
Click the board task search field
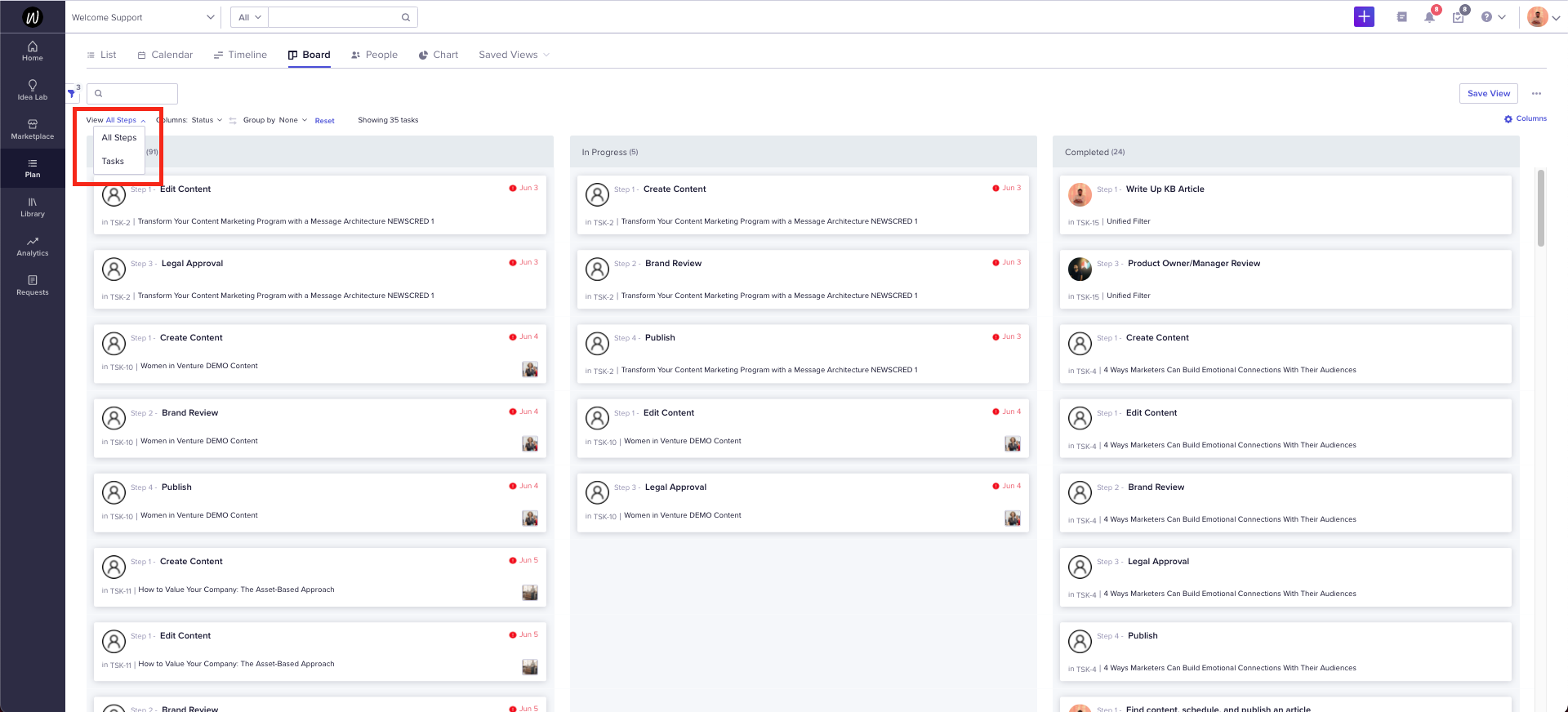click(x=132, y=93)
